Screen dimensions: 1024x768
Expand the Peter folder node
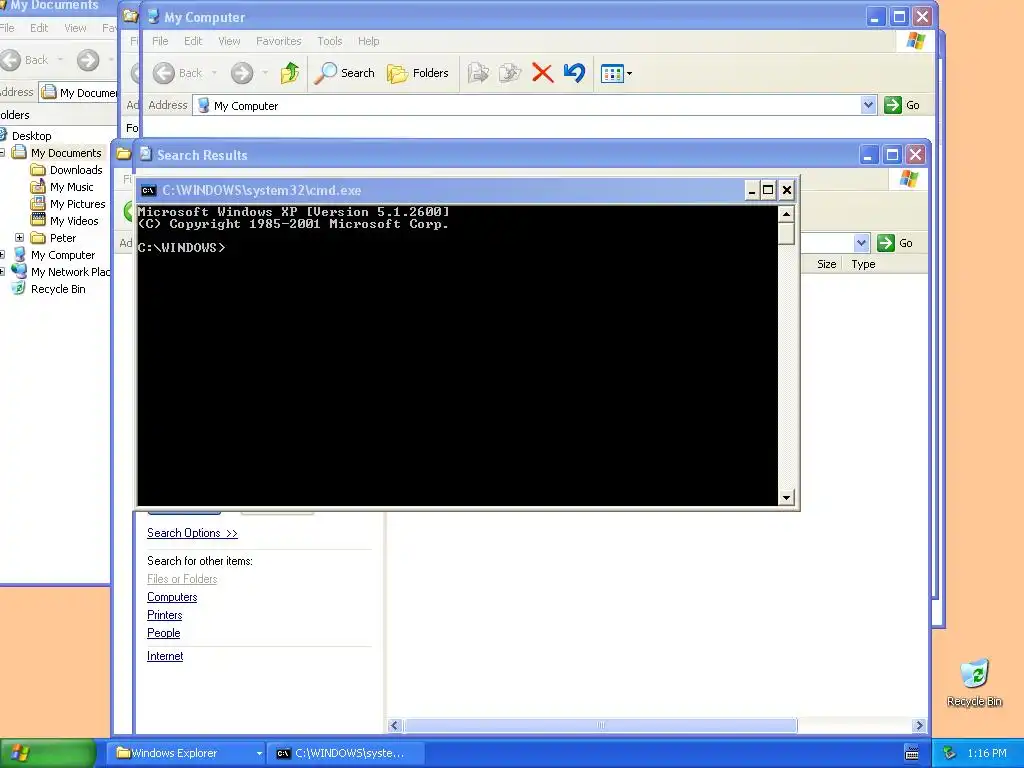tap(20, 238)
